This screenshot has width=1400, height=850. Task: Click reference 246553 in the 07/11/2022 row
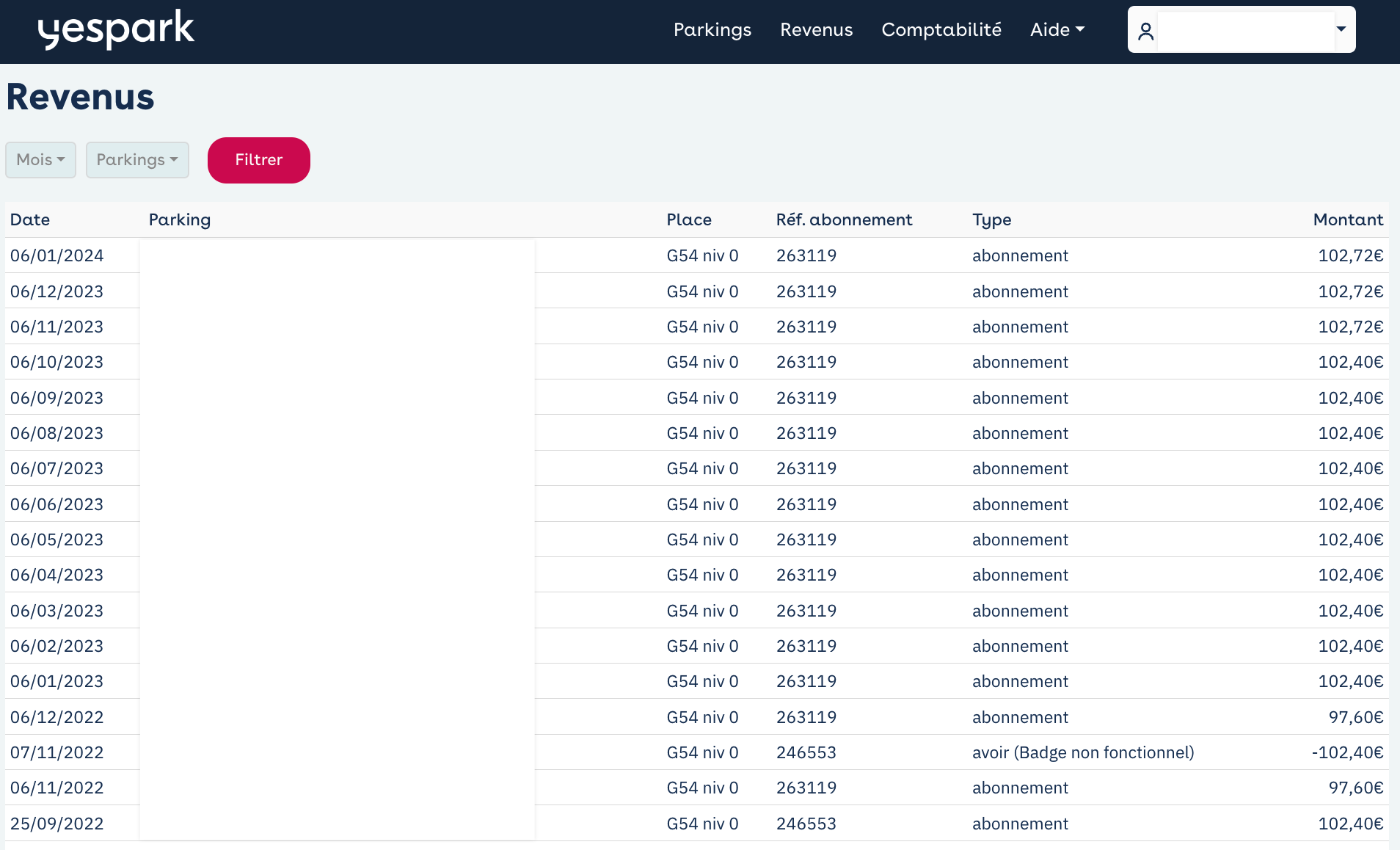pos(806,752)
